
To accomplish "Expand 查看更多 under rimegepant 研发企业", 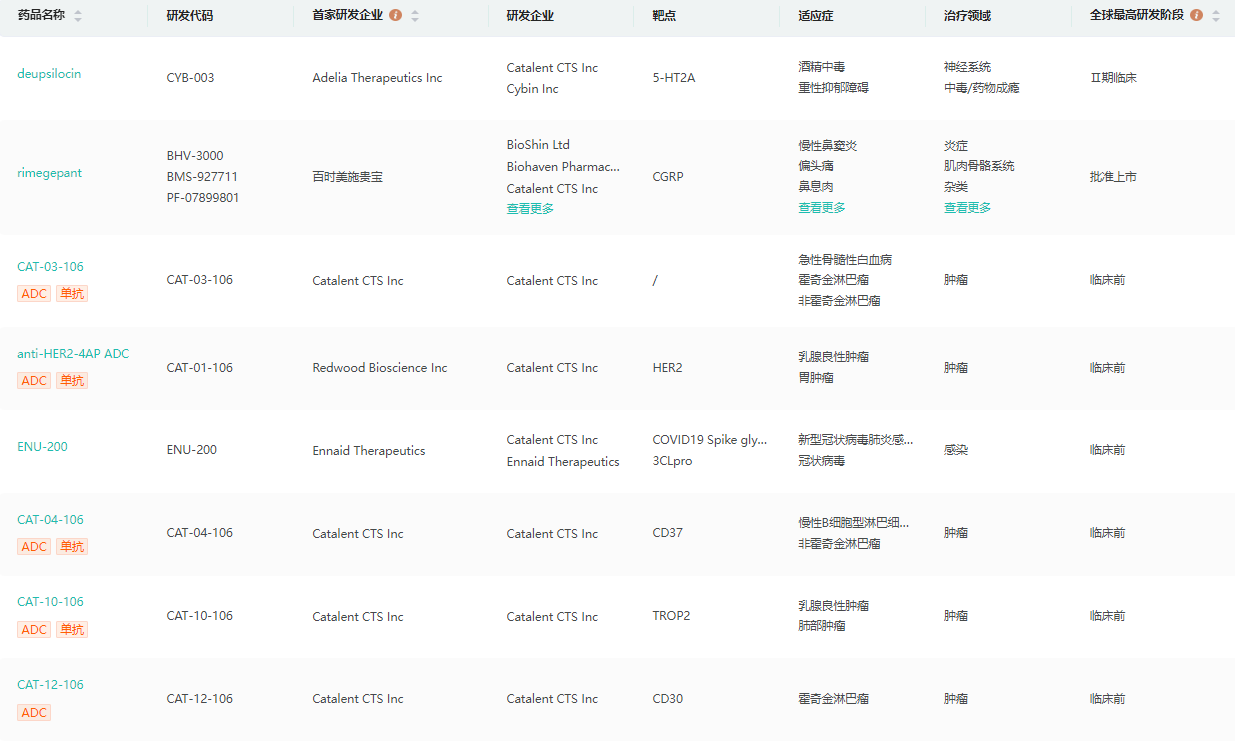I will (531, 209).
